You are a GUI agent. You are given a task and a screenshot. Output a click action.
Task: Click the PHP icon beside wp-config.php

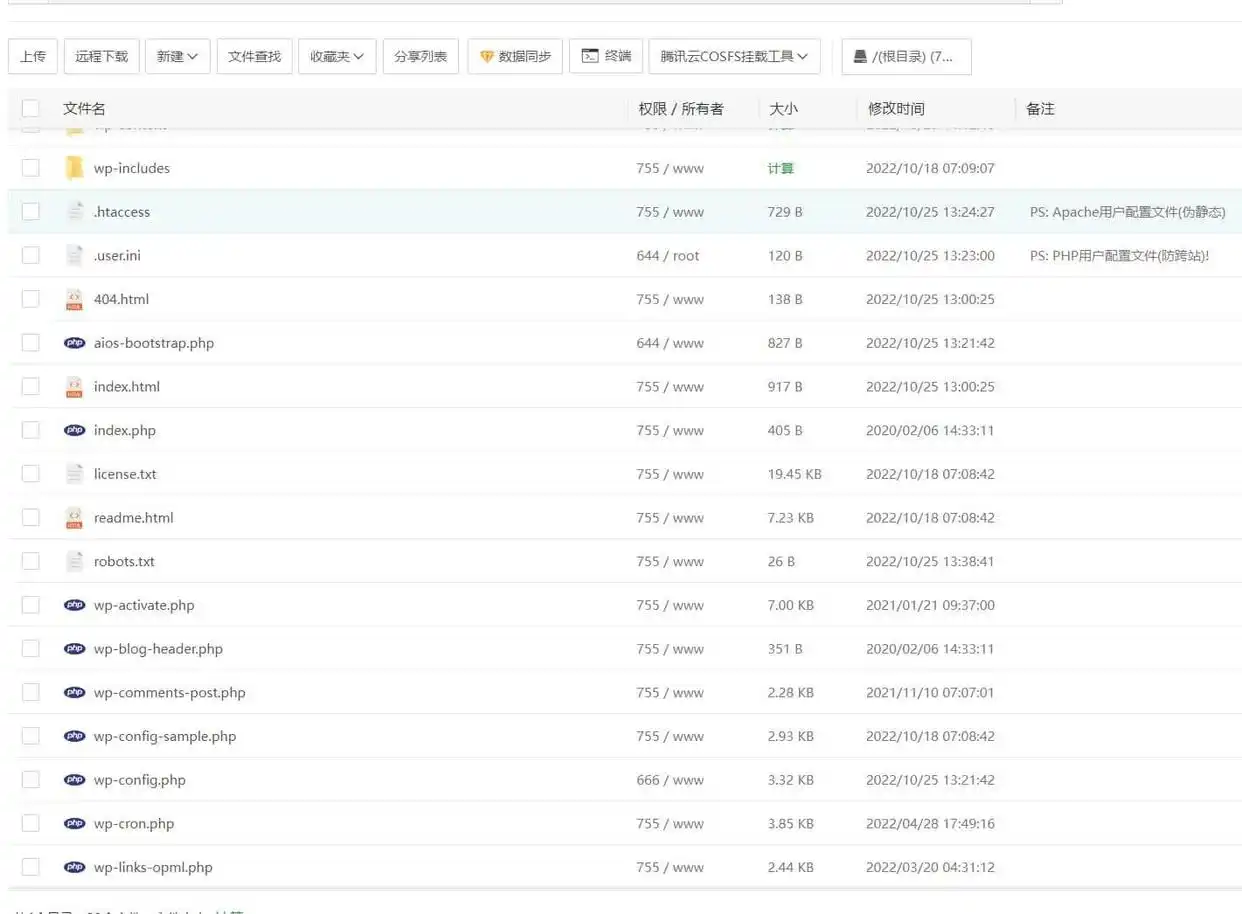point(74,780)
